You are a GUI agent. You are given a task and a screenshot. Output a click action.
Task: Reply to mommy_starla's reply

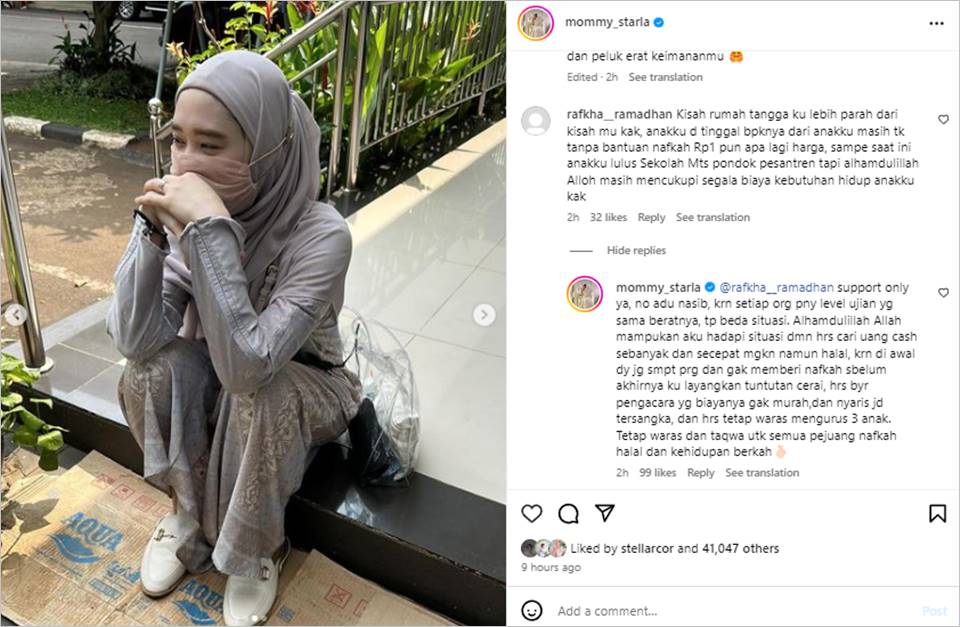(x=700, y=473)
